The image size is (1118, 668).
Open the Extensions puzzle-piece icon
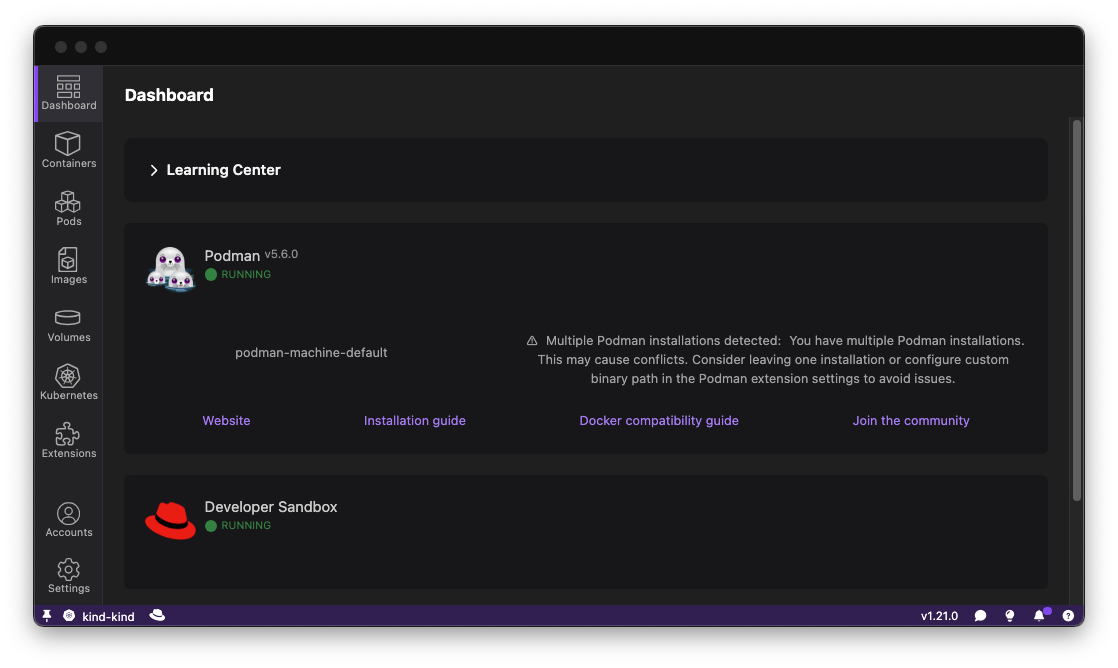tap(68, 440)
